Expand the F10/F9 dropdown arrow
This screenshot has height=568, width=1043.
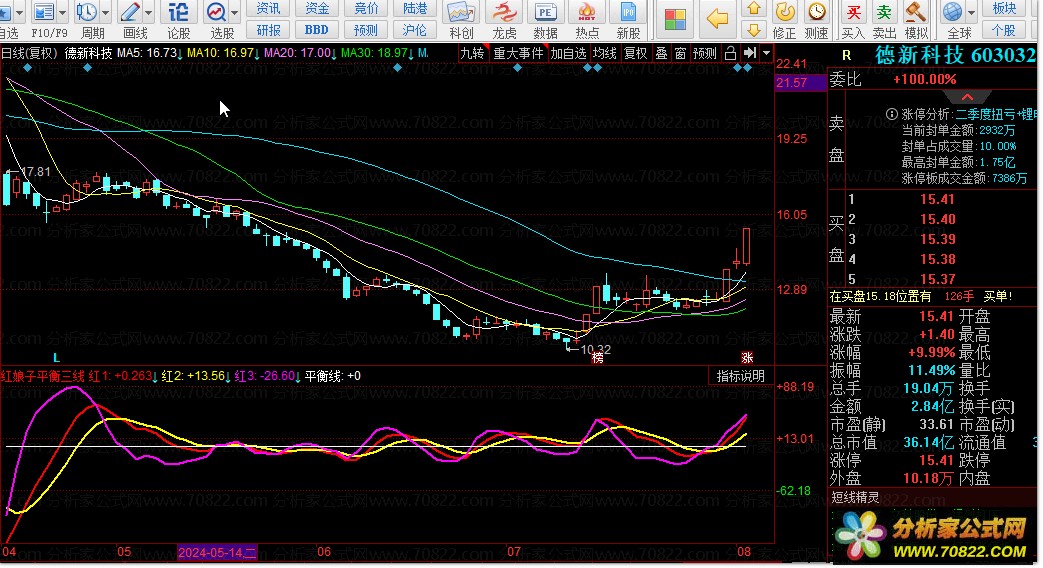point(63,13)
